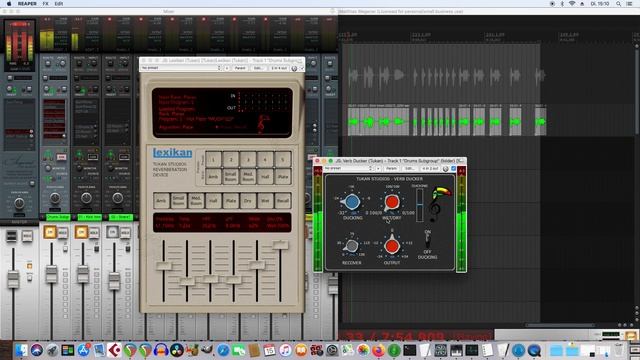Click the red time position display

pyautogui.click(x=416, y=336)
